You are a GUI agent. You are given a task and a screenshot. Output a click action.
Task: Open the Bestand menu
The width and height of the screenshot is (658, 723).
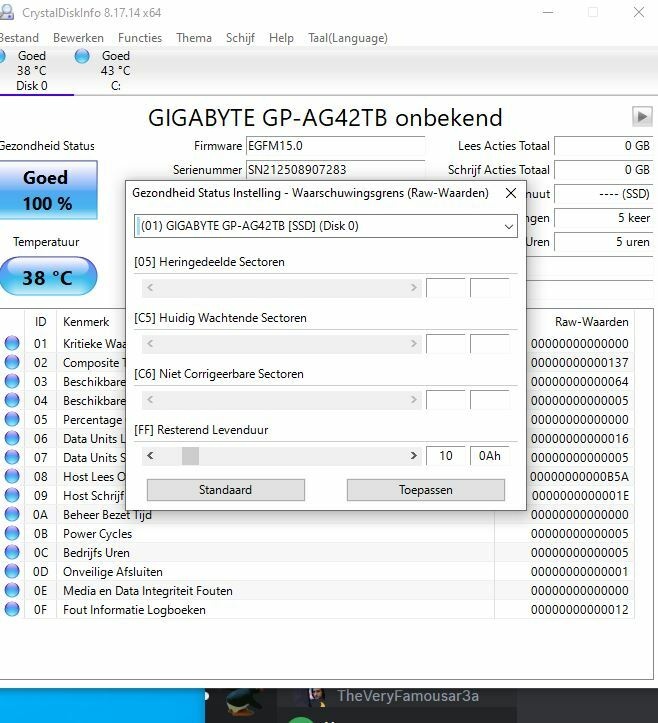tap(19, 38)
